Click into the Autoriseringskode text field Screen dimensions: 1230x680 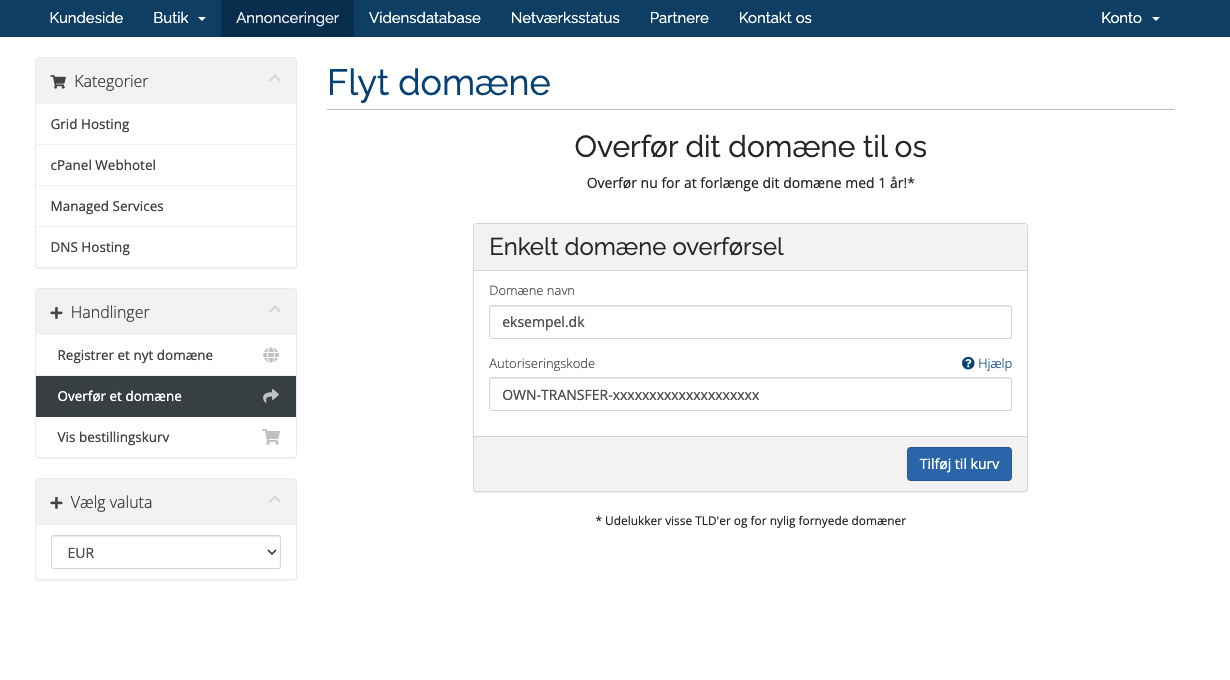pos(750,394)
